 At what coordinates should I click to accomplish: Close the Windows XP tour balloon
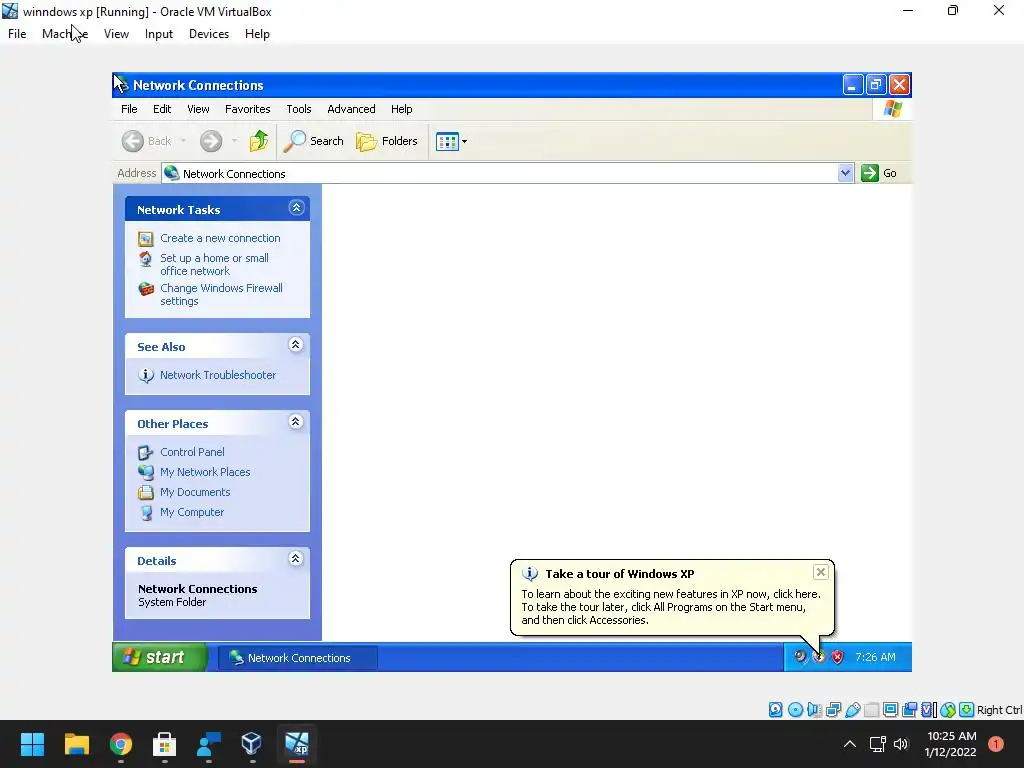pos(821,572)
